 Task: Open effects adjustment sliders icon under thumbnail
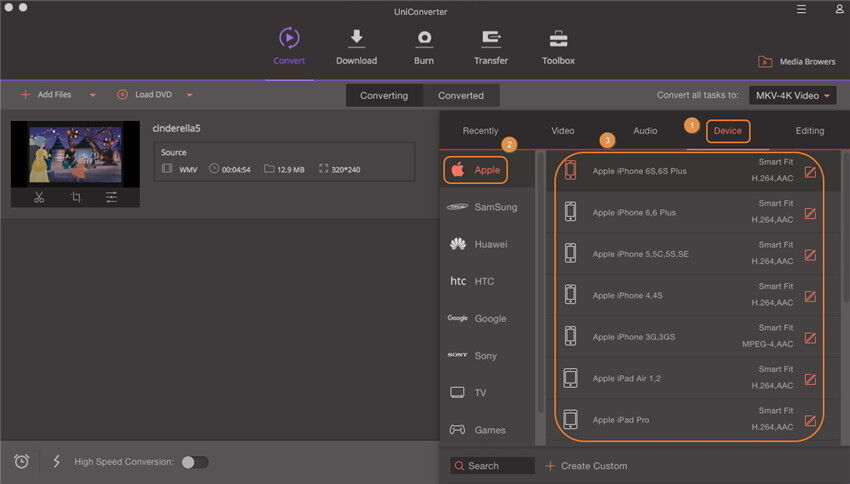pos(112,197)
